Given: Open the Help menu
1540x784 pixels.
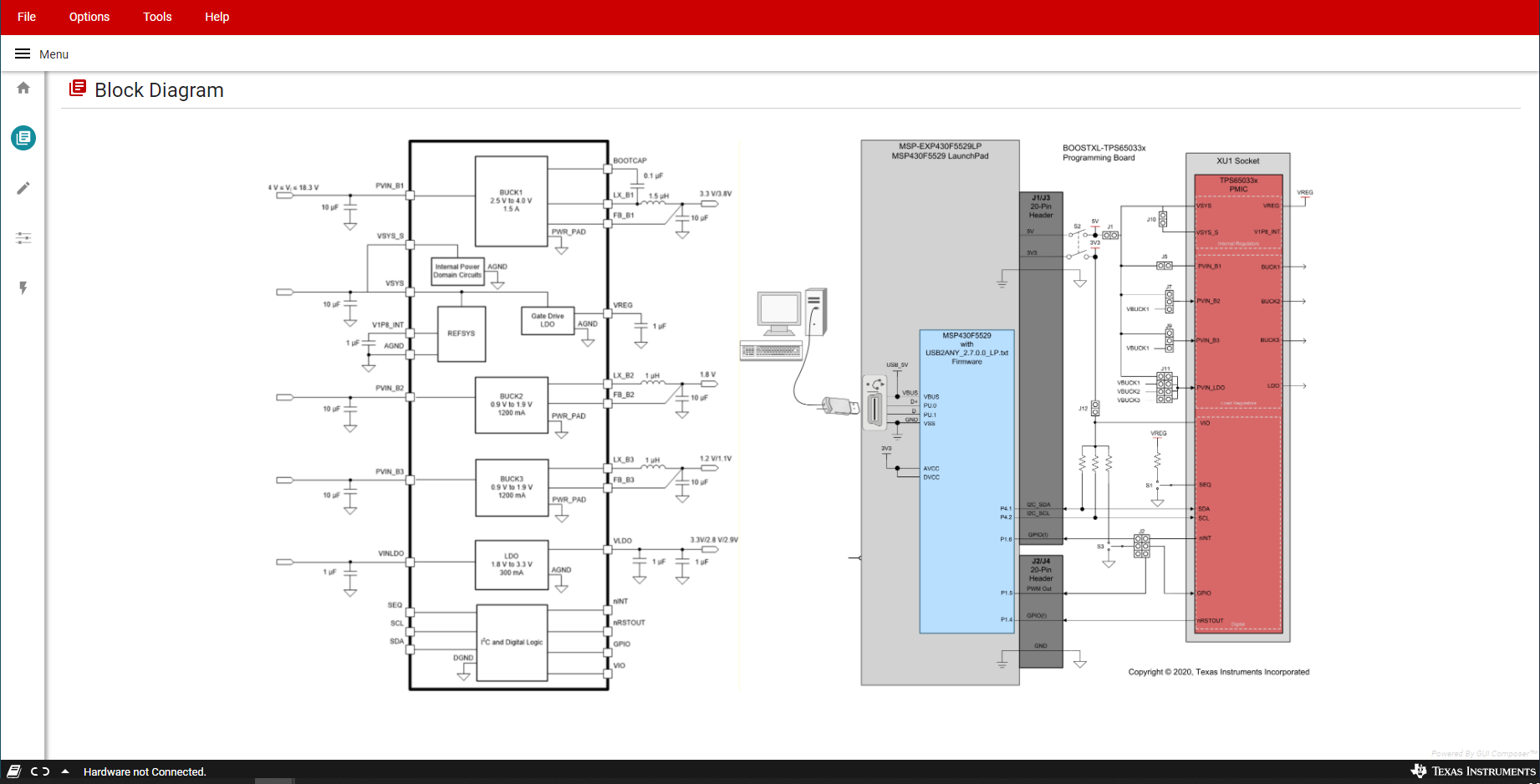Looking at the screenshot, I should (217, 17).
